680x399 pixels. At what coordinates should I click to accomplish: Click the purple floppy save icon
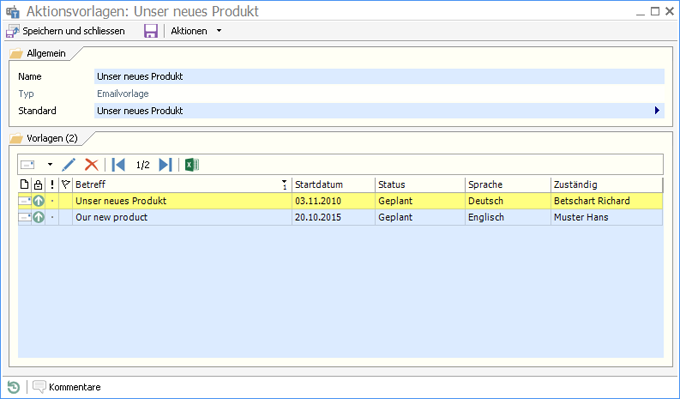[150, 31]
